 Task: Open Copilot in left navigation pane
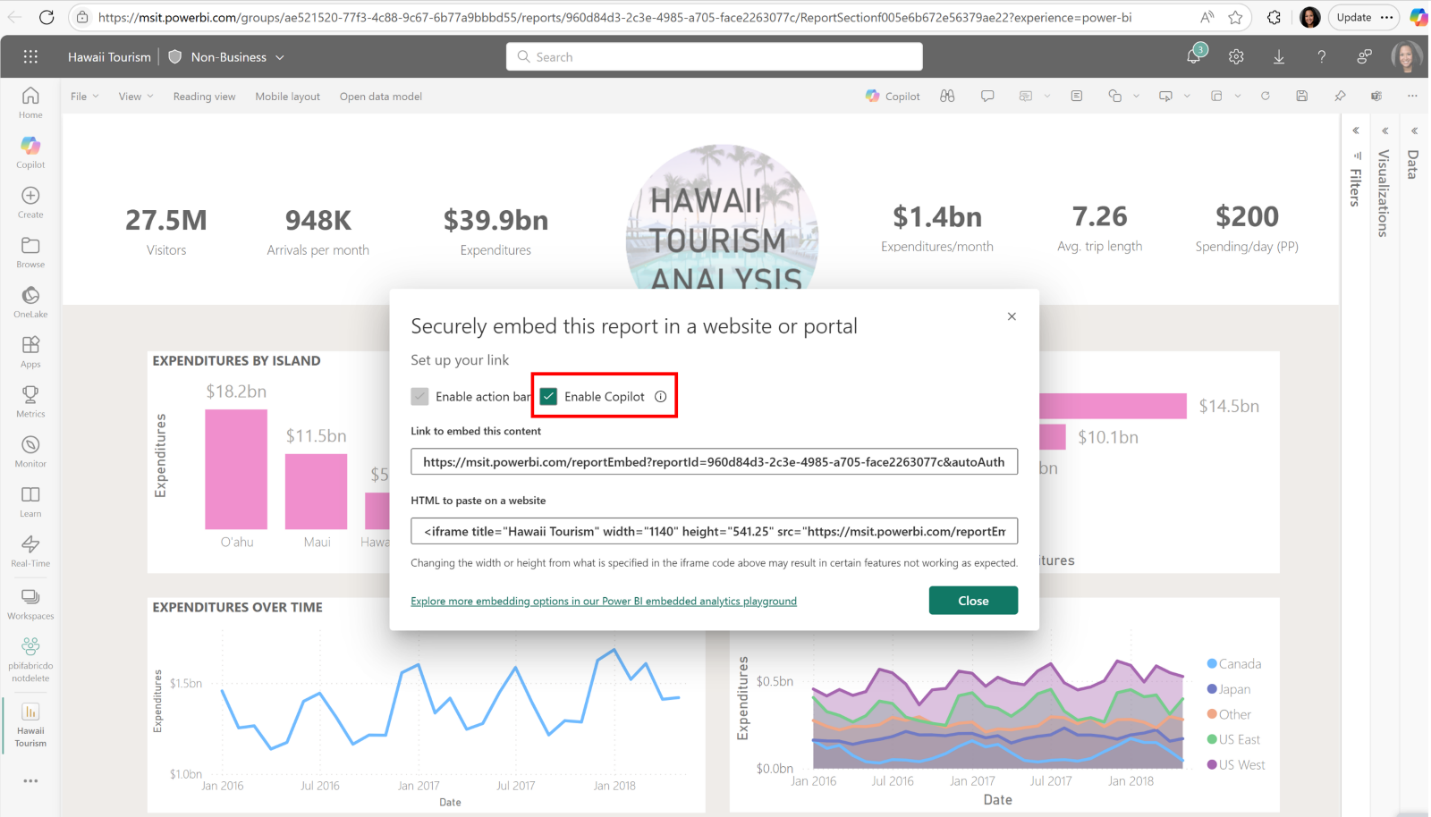(x=30, y=152)
